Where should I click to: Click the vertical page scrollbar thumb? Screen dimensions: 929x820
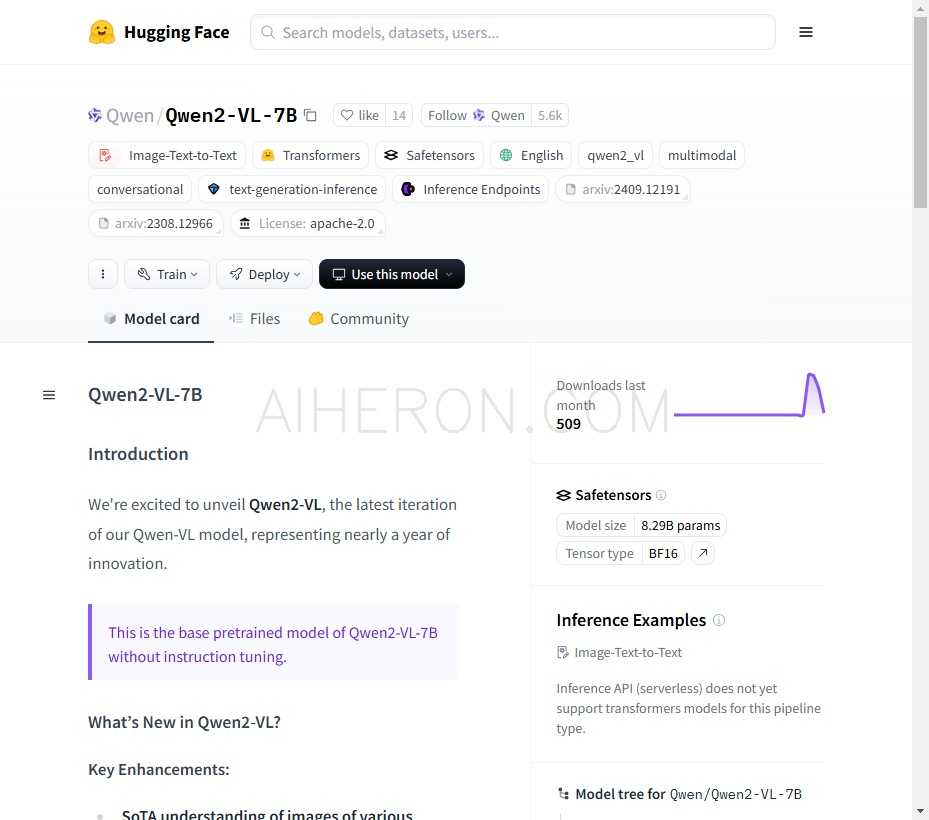pos(920,113)
